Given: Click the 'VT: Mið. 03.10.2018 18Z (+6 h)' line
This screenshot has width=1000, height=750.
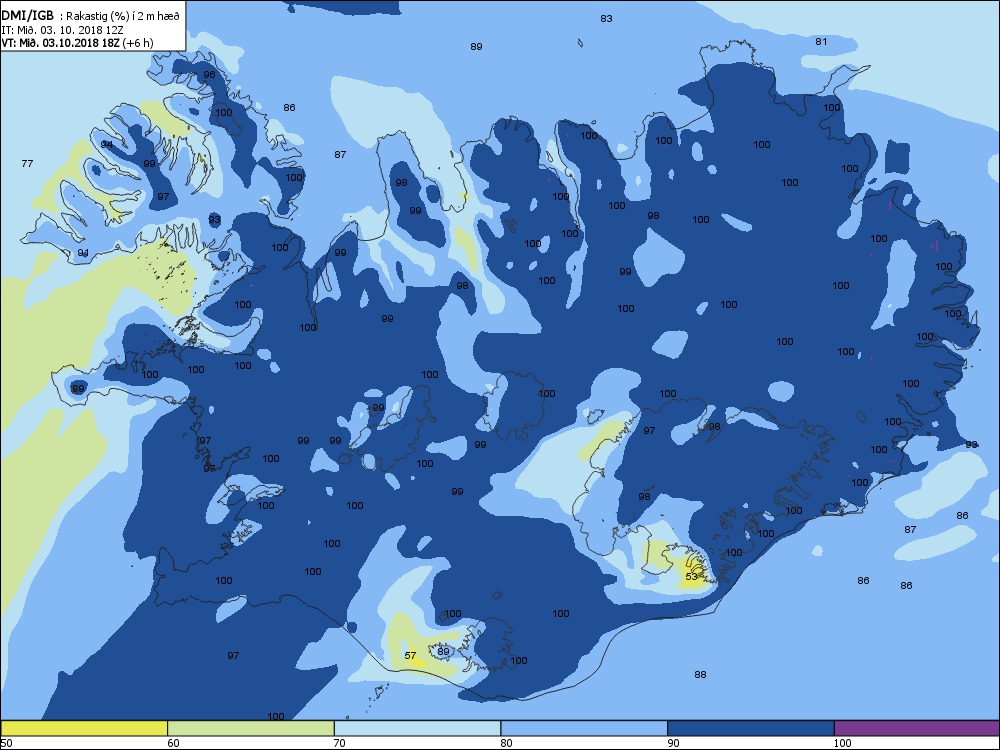Looking at the screenshot, I should click(x=77, y=43).
